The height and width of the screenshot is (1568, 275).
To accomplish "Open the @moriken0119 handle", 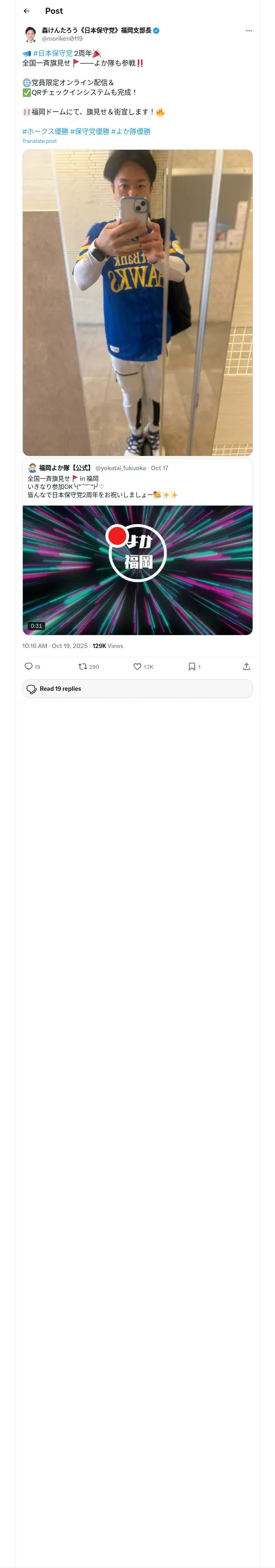I will (x=62, y=38).
